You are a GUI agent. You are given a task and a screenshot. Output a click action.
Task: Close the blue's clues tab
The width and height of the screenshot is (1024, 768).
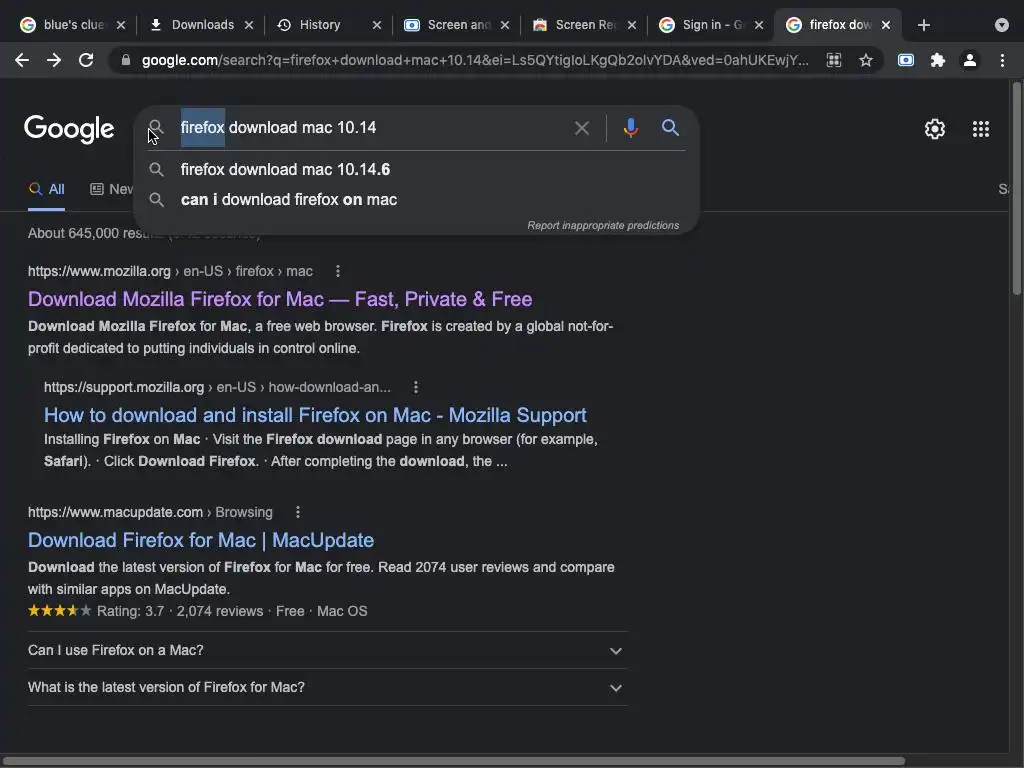click(x=121, y=25)
